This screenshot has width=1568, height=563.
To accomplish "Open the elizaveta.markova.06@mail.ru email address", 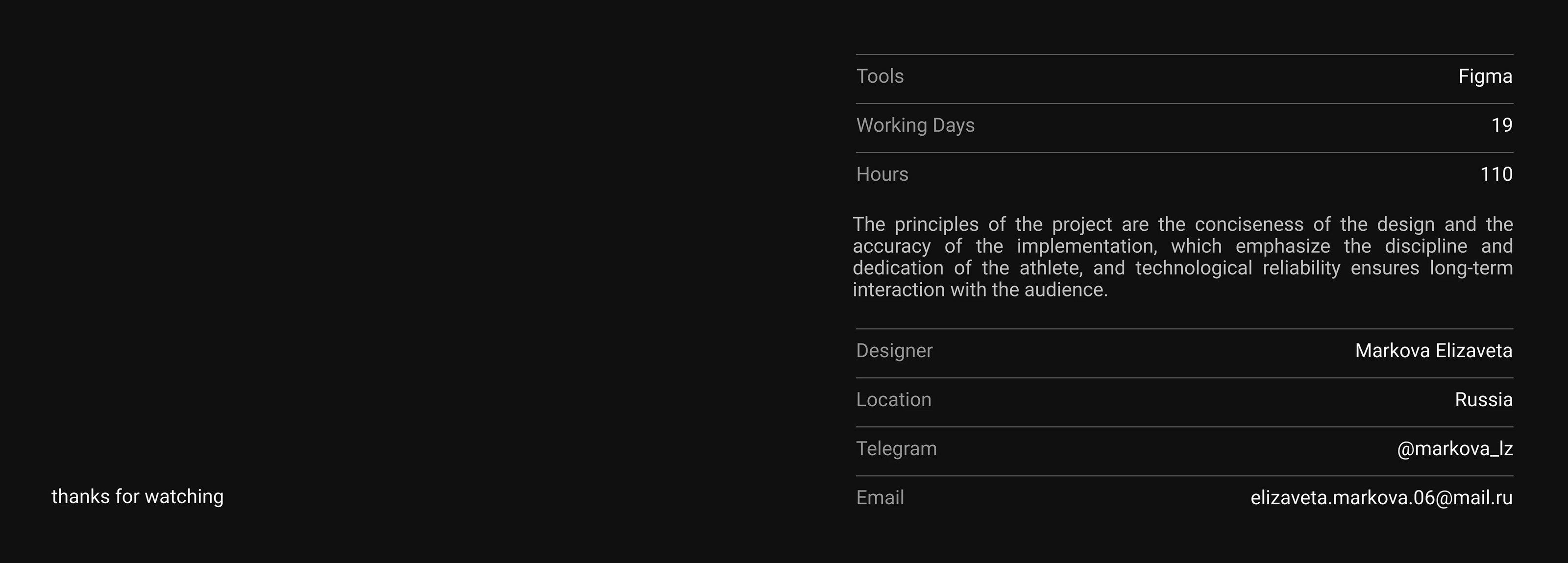I will [1381, 498].
